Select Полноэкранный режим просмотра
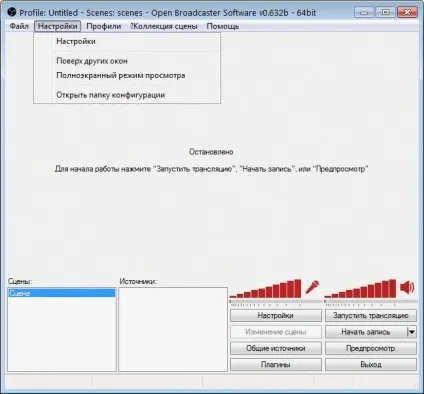The width and height of the screenshot is (424, 394). point(127,75)
